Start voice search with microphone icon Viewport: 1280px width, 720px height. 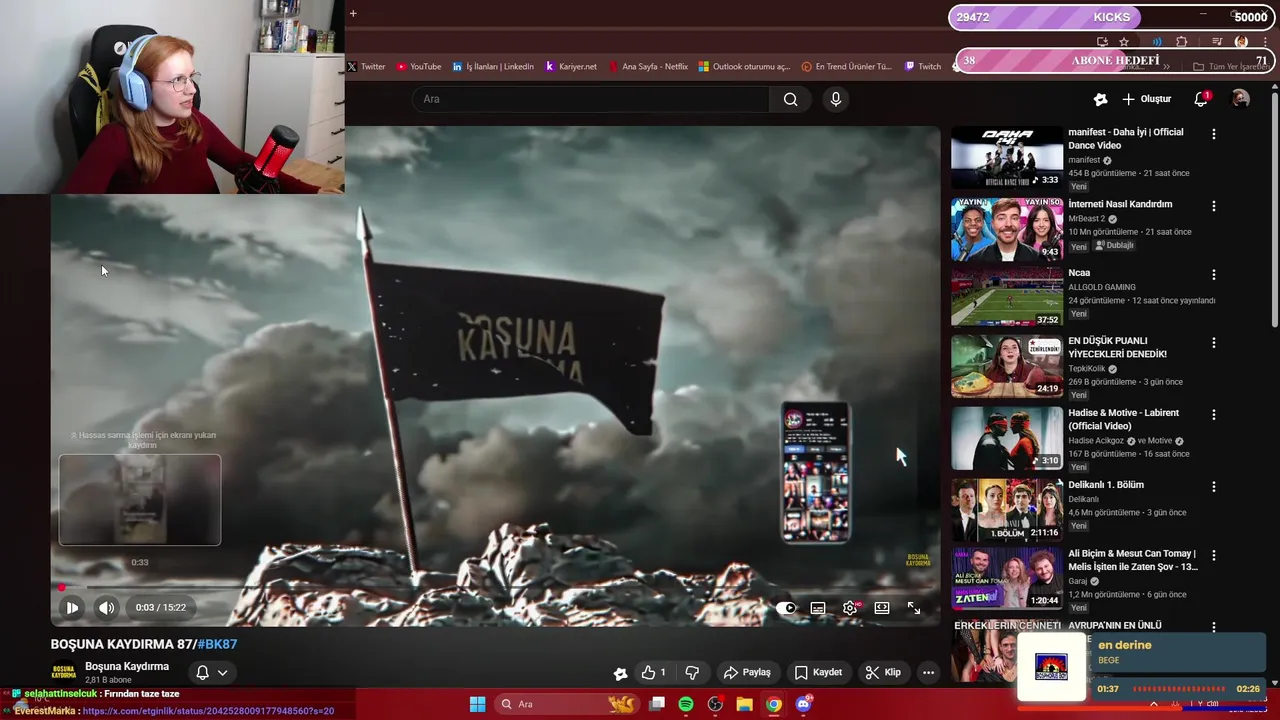[x=836, y=99]
